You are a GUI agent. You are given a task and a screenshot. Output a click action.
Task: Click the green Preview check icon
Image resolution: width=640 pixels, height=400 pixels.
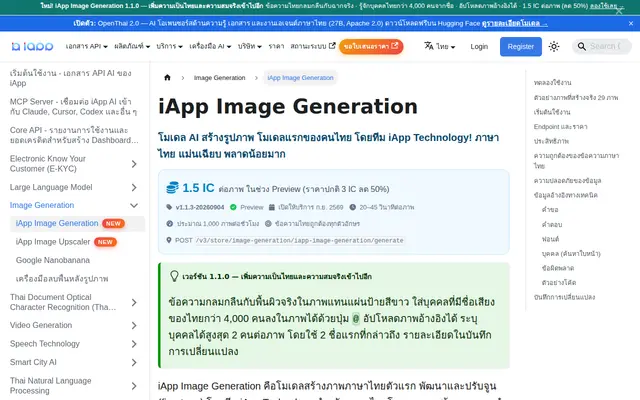coord(233,207)
